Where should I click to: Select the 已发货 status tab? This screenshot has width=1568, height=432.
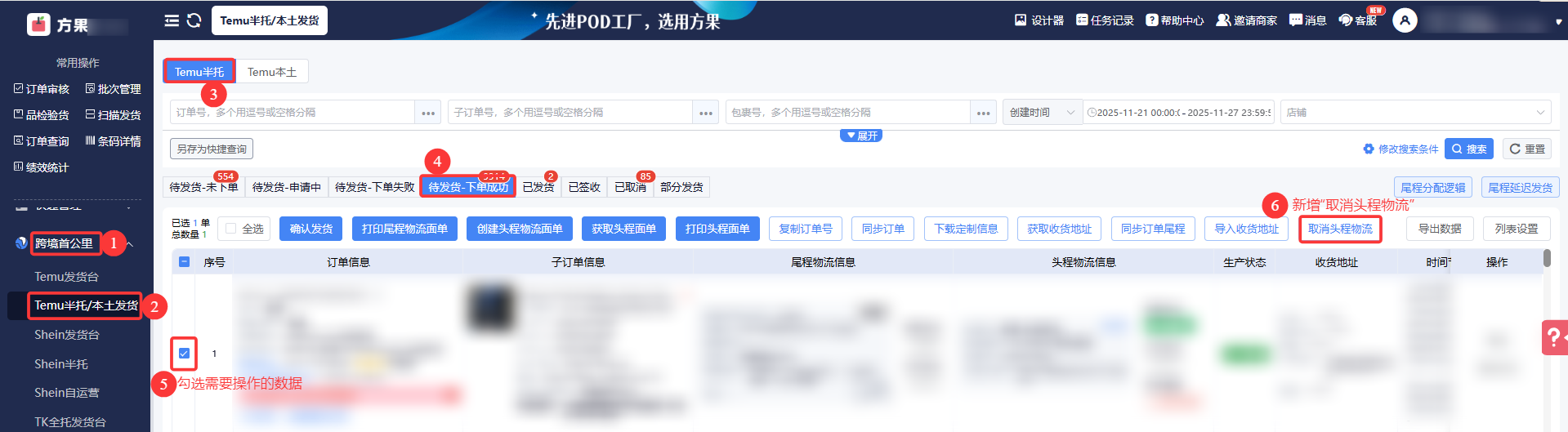coord(538,187)
